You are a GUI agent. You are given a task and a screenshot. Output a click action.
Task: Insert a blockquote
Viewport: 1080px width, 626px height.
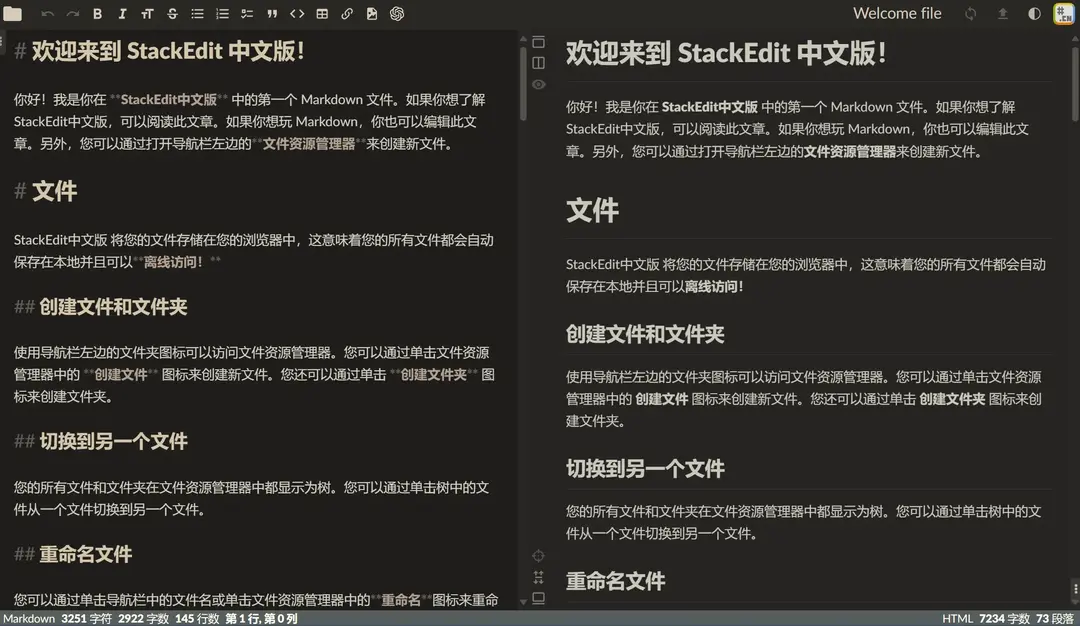click(x=270, y=13)
